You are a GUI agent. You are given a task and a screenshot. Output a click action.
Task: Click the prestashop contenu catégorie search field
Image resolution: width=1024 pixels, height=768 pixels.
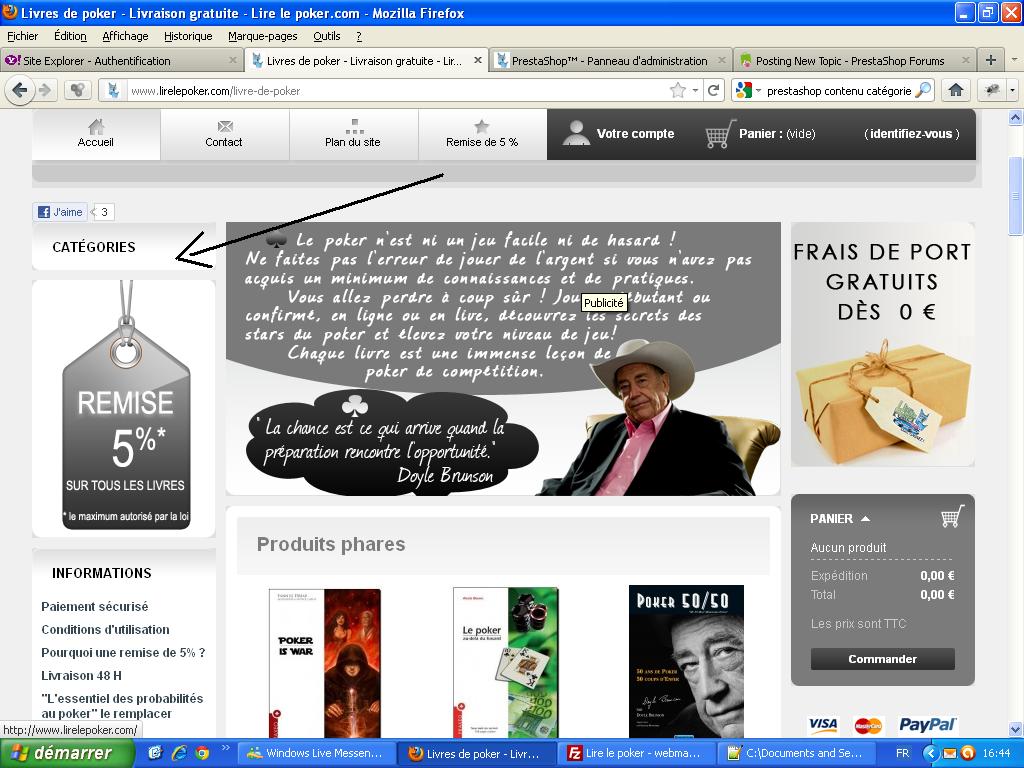(839, 91)
